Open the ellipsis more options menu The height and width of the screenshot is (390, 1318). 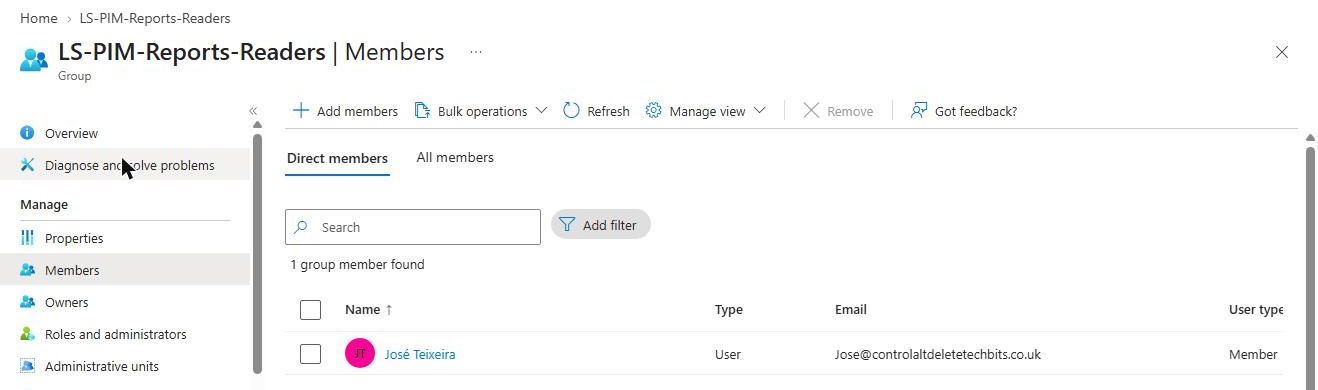(476, 52)
